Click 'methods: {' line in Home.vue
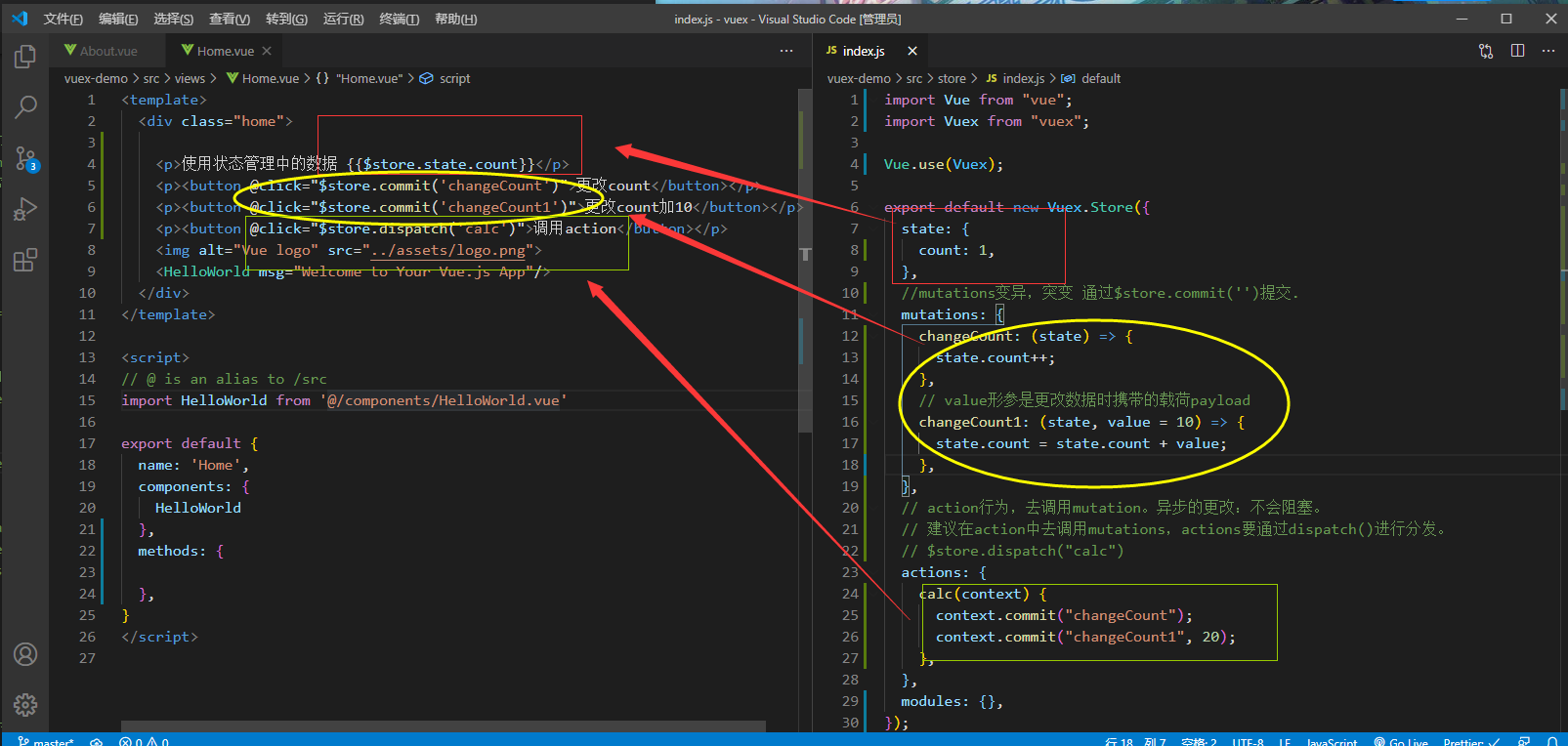The image size is (1568, 746). [x=181, y=551]
